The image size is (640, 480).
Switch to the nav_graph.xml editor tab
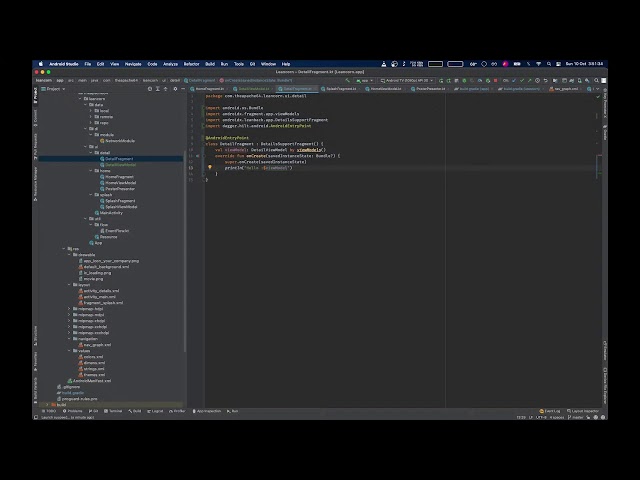(565, 89)
